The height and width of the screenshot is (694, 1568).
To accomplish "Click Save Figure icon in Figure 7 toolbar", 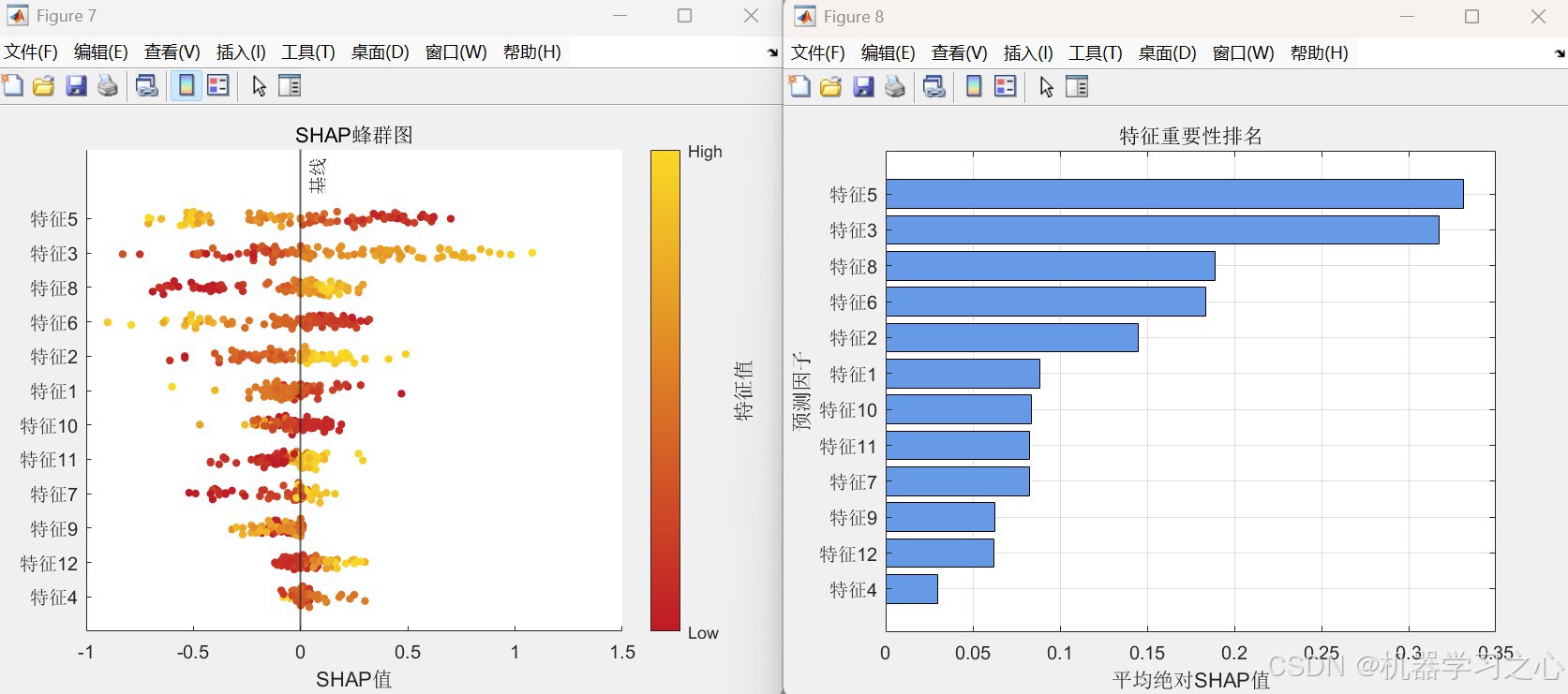I will click(76, 86).
